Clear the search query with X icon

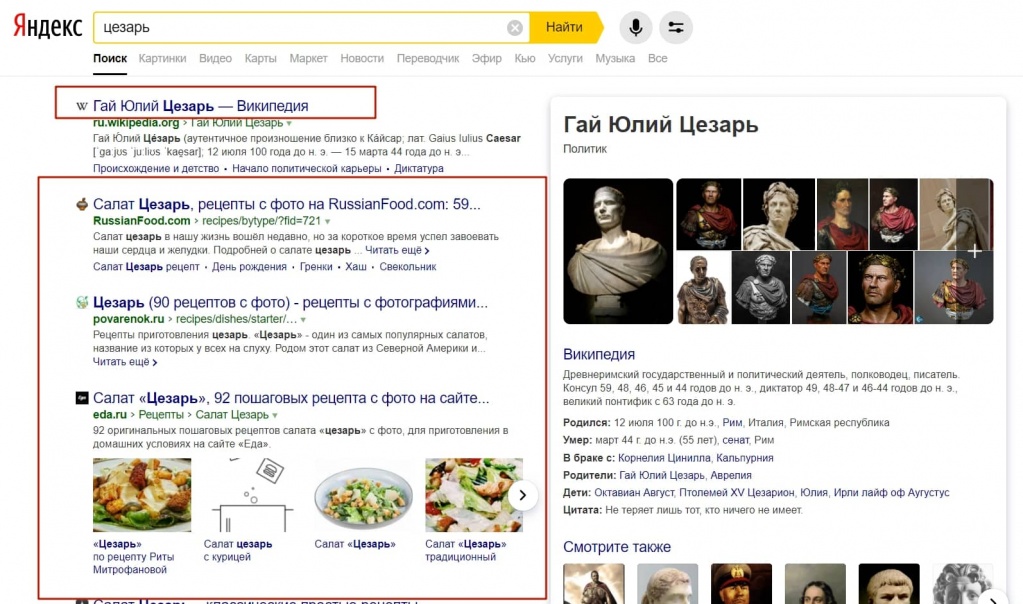tap(515, 28)
